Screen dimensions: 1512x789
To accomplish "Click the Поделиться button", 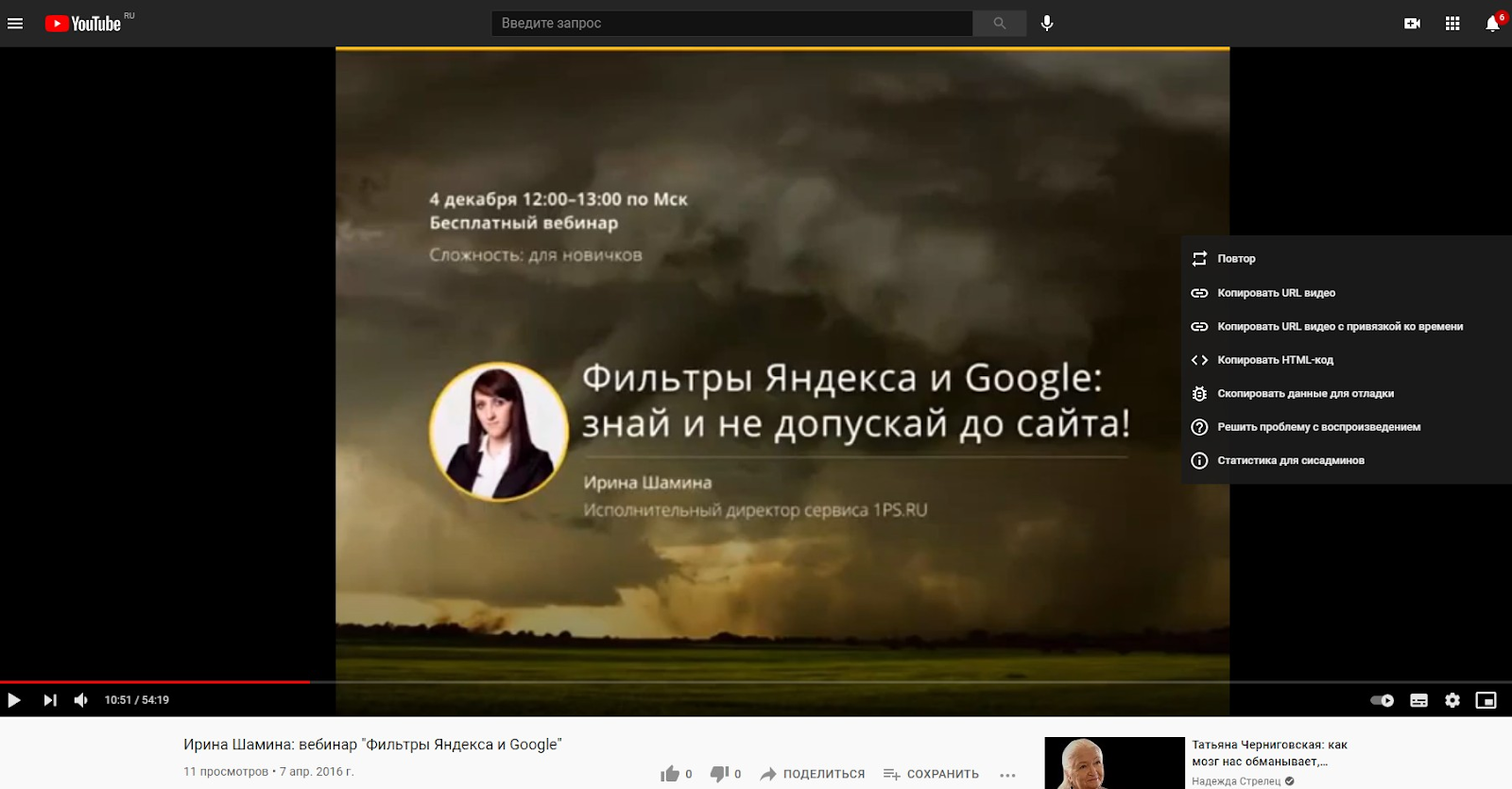I will tap(813, 774).
